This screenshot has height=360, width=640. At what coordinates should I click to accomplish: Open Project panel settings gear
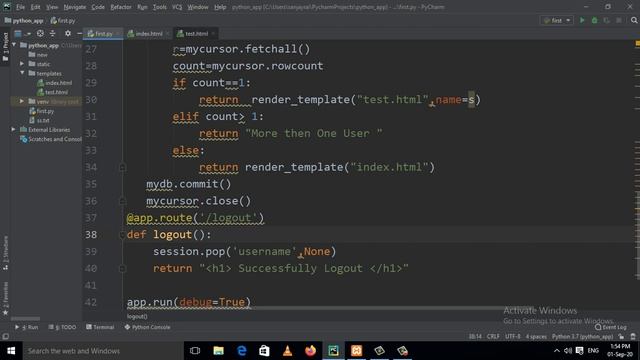[68, 33]
